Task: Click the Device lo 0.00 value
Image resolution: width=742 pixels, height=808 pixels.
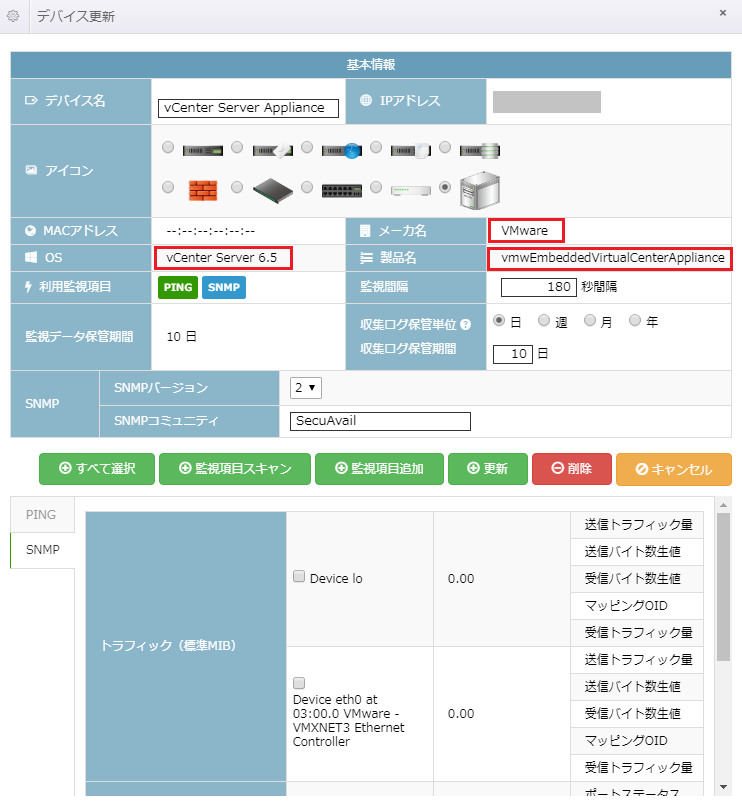Action: click(x=461, y=579)
